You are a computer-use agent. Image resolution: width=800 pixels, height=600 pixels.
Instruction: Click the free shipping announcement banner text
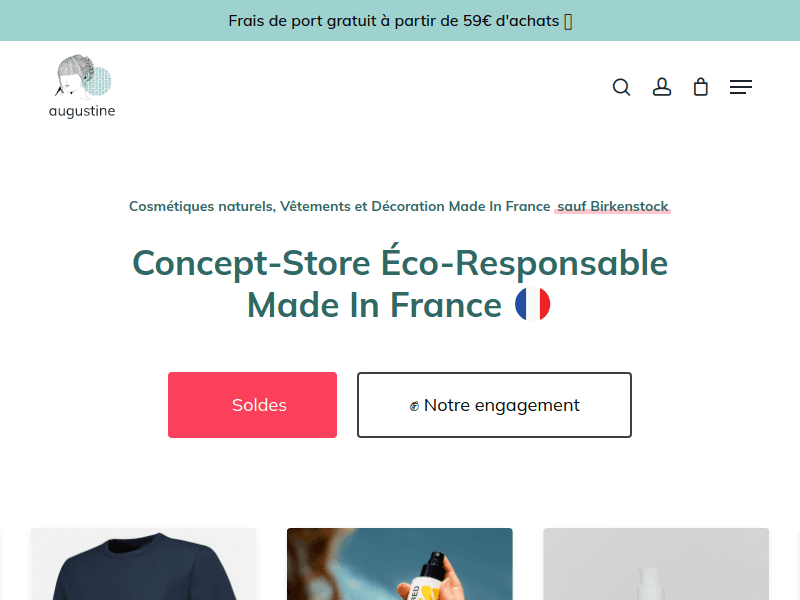394,21
